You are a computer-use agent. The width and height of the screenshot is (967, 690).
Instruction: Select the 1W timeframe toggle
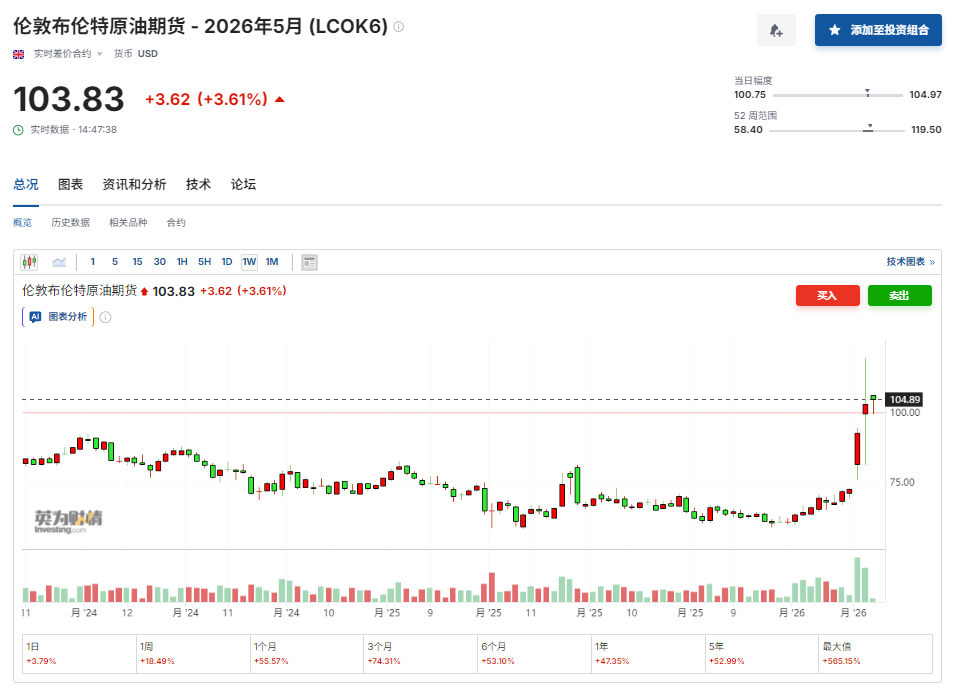(249, 261)
